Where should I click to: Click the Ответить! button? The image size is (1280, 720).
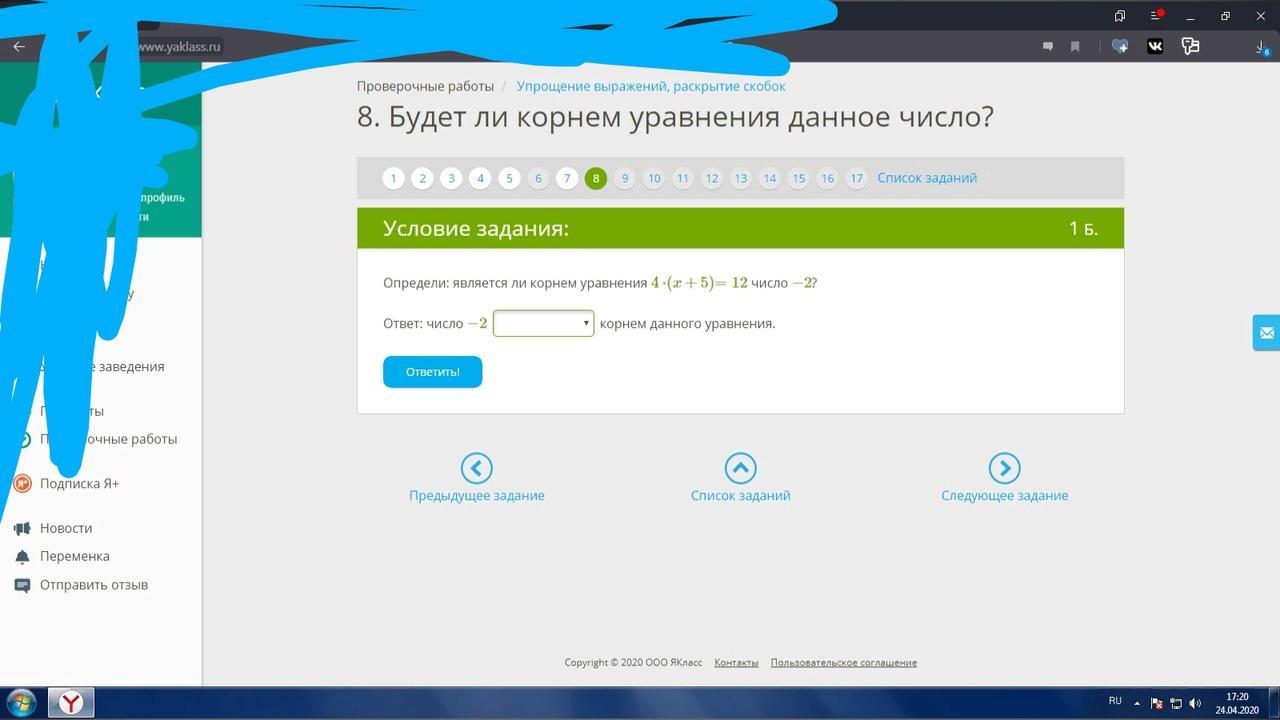coord(432,372)
